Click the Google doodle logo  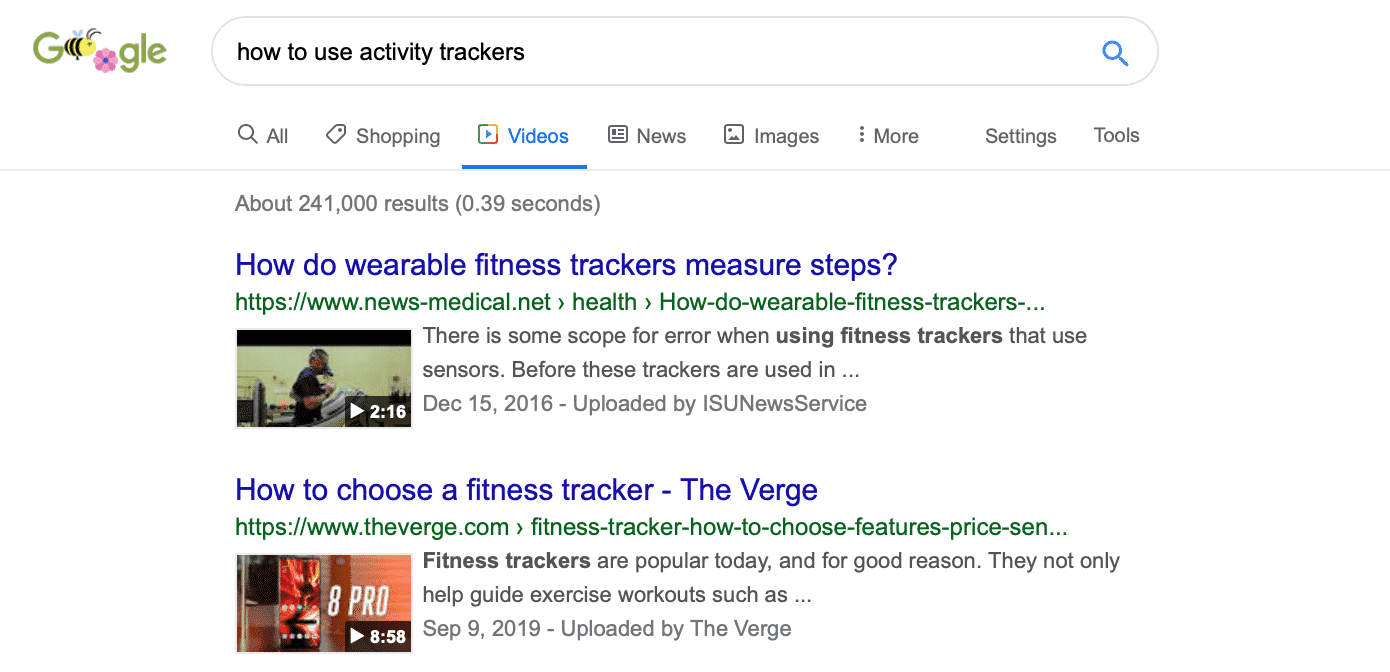[100, 50]
